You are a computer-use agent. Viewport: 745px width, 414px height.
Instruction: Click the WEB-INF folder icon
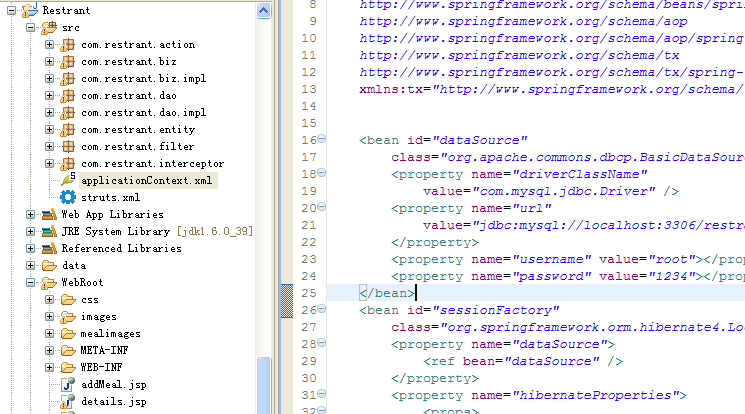68,367
